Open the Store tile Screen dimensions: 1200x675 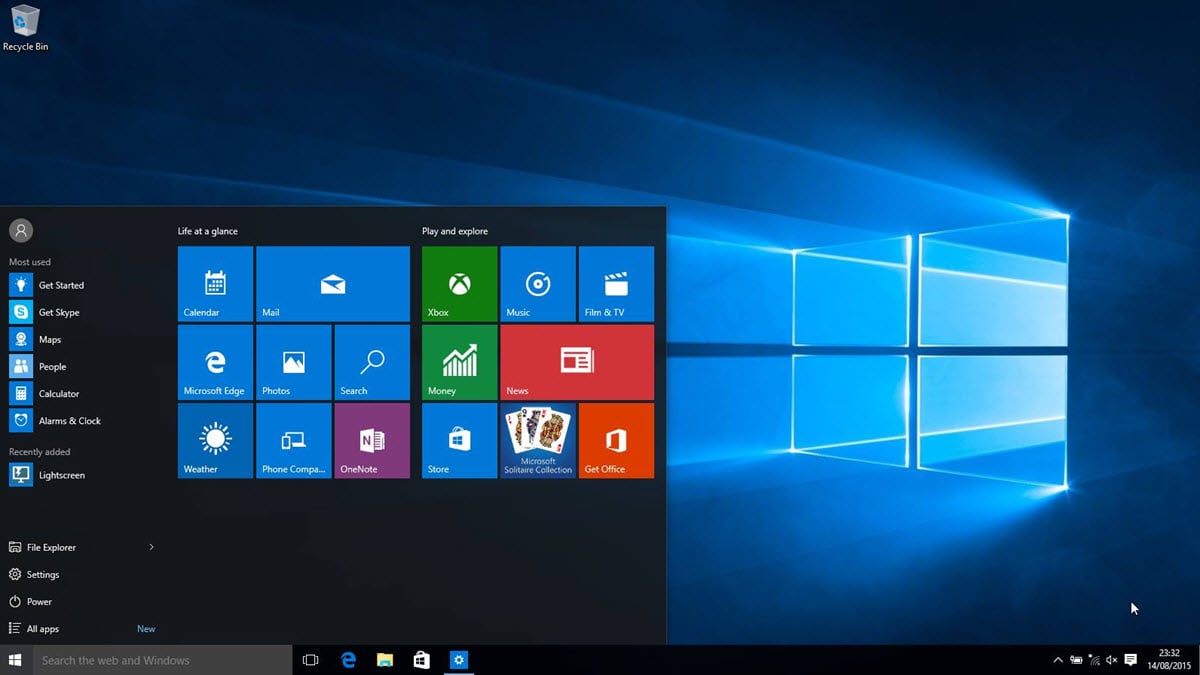coord(459,441)
